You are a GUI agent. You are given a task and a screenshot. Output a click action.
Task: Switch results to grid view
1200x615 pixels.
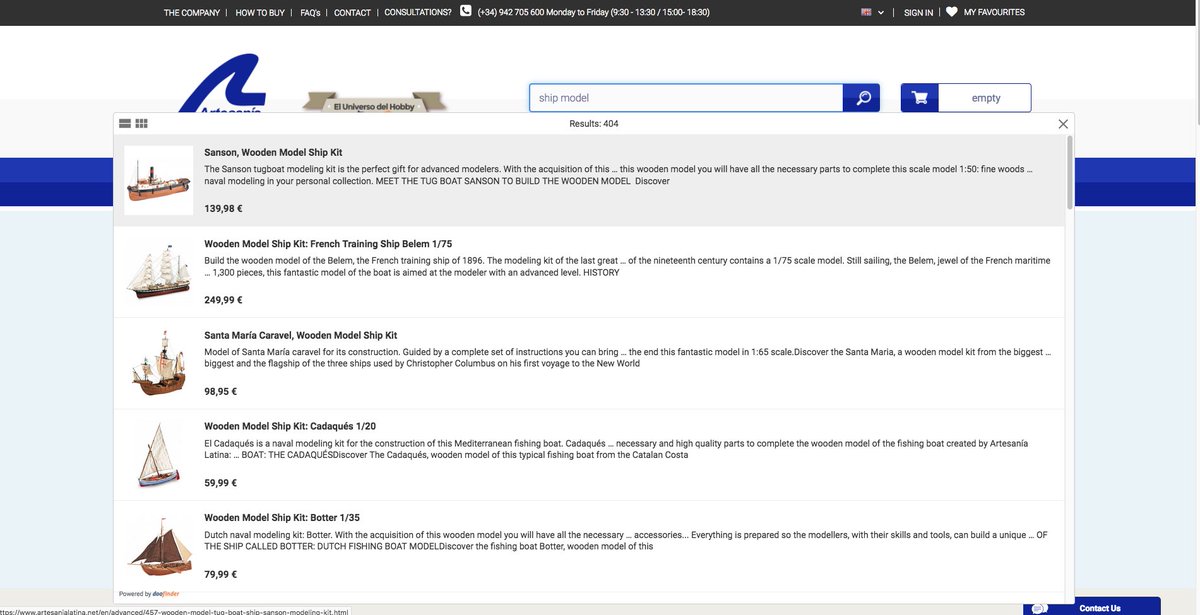click(x=141, y=124)
